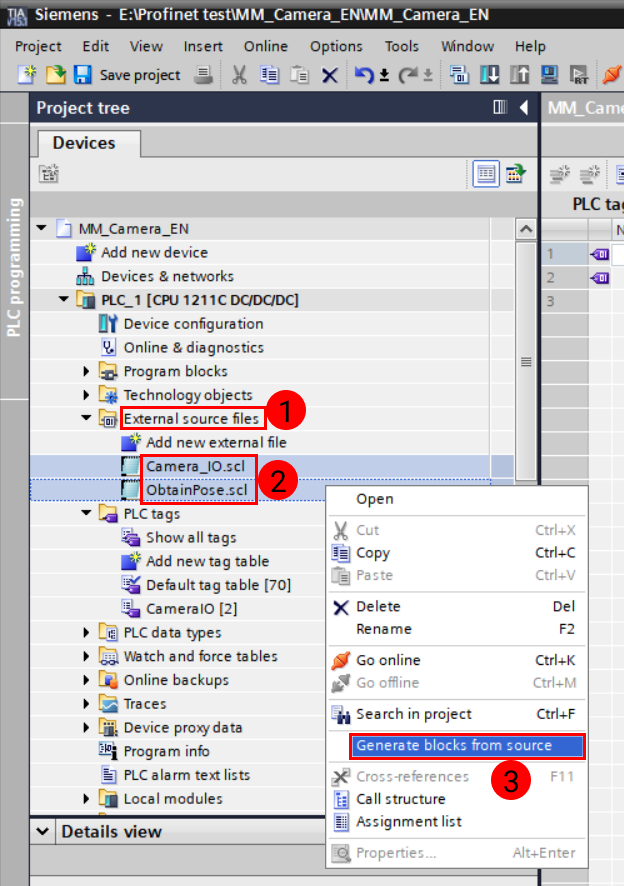The height and width of the screenshot is (886, 624).
Task: Choose Copy in context menu
Action: (457, 553)
